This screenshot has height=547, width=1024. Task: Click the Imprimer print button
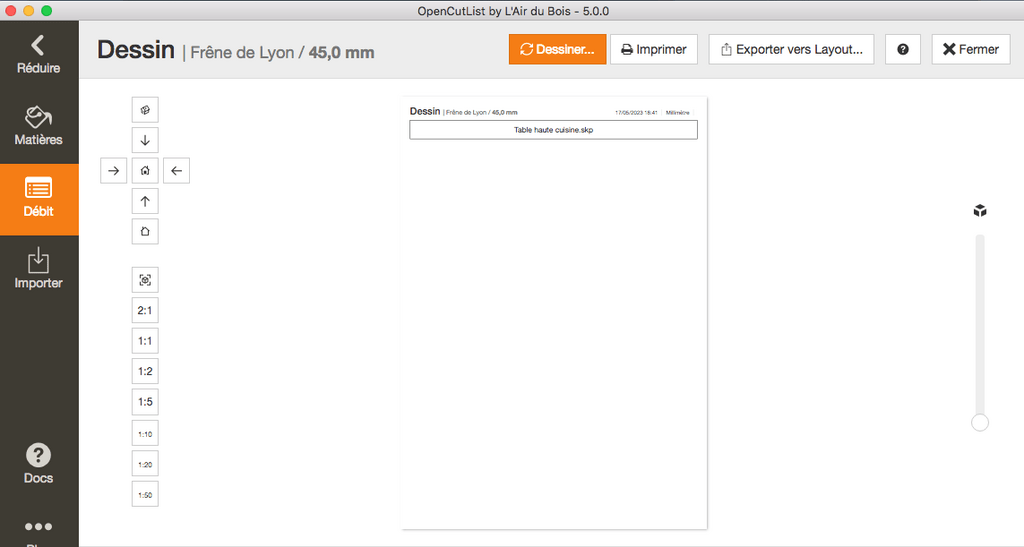coord(654,49)
